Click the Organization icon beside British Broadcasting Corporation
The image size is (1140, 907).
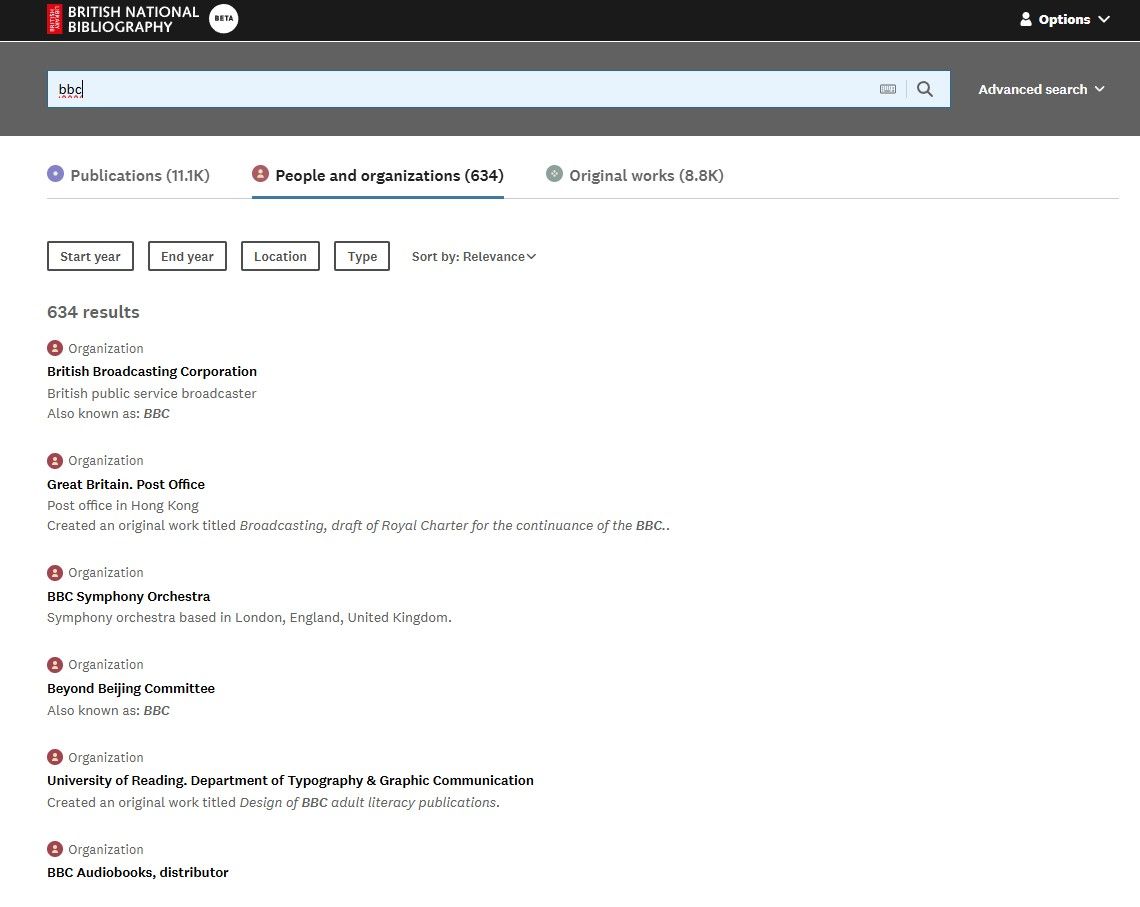(55, 348)
